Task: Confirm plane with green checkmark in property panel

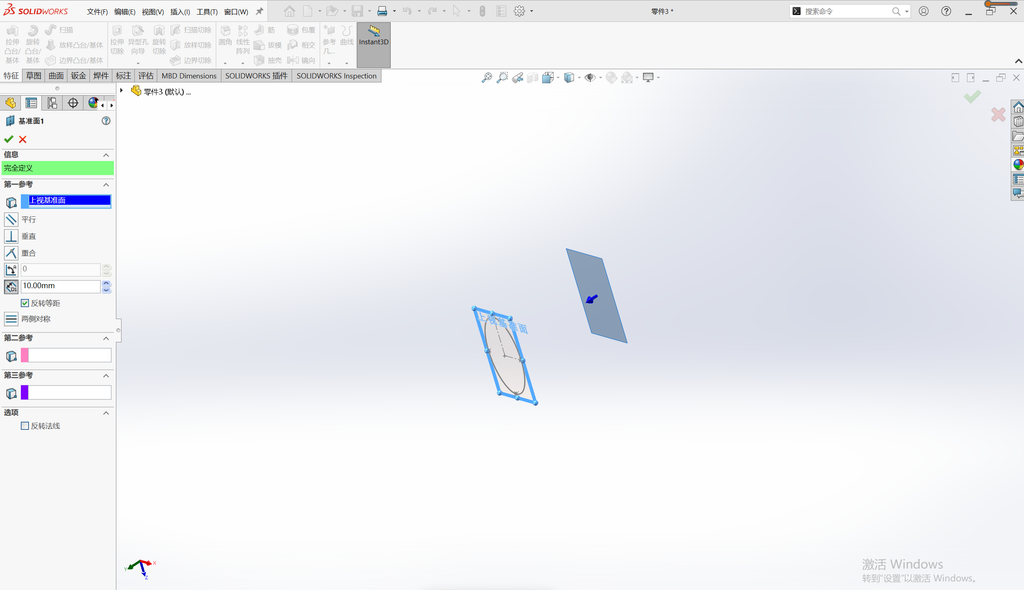Action: click(x=8, y=139)
